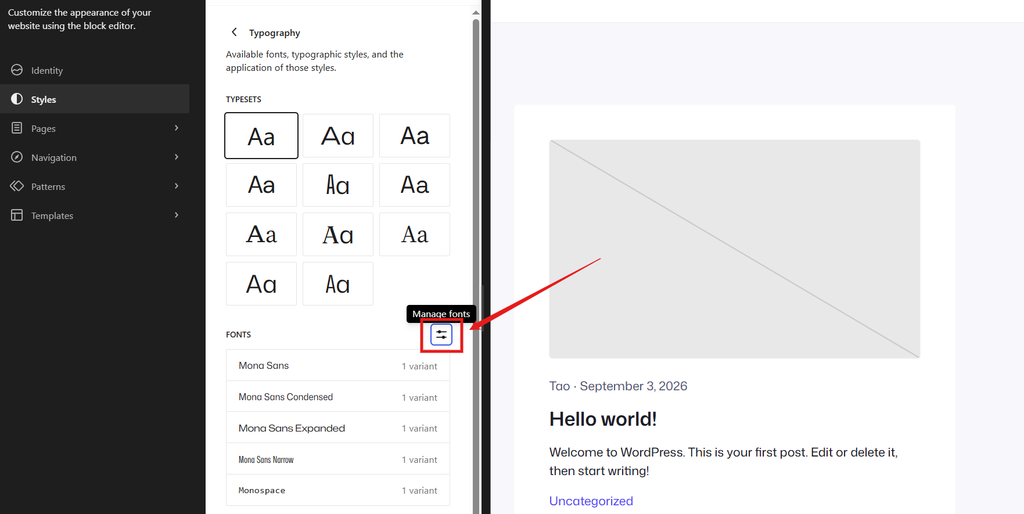
Task: Click the Tao · September 3, 2026 byline
Action: click(618, 386)
